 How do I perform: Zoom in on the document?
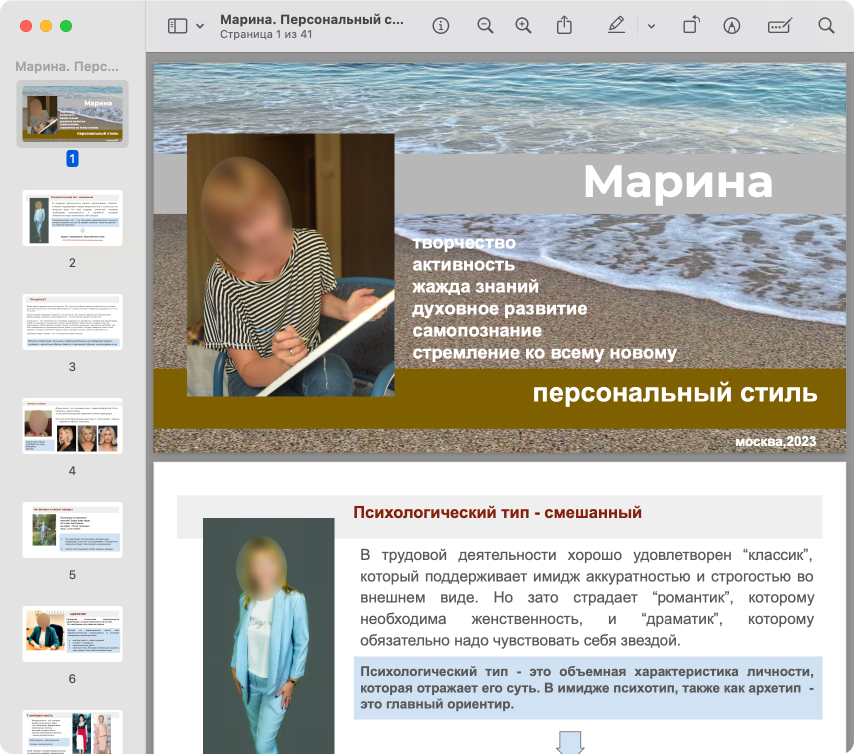523,26
